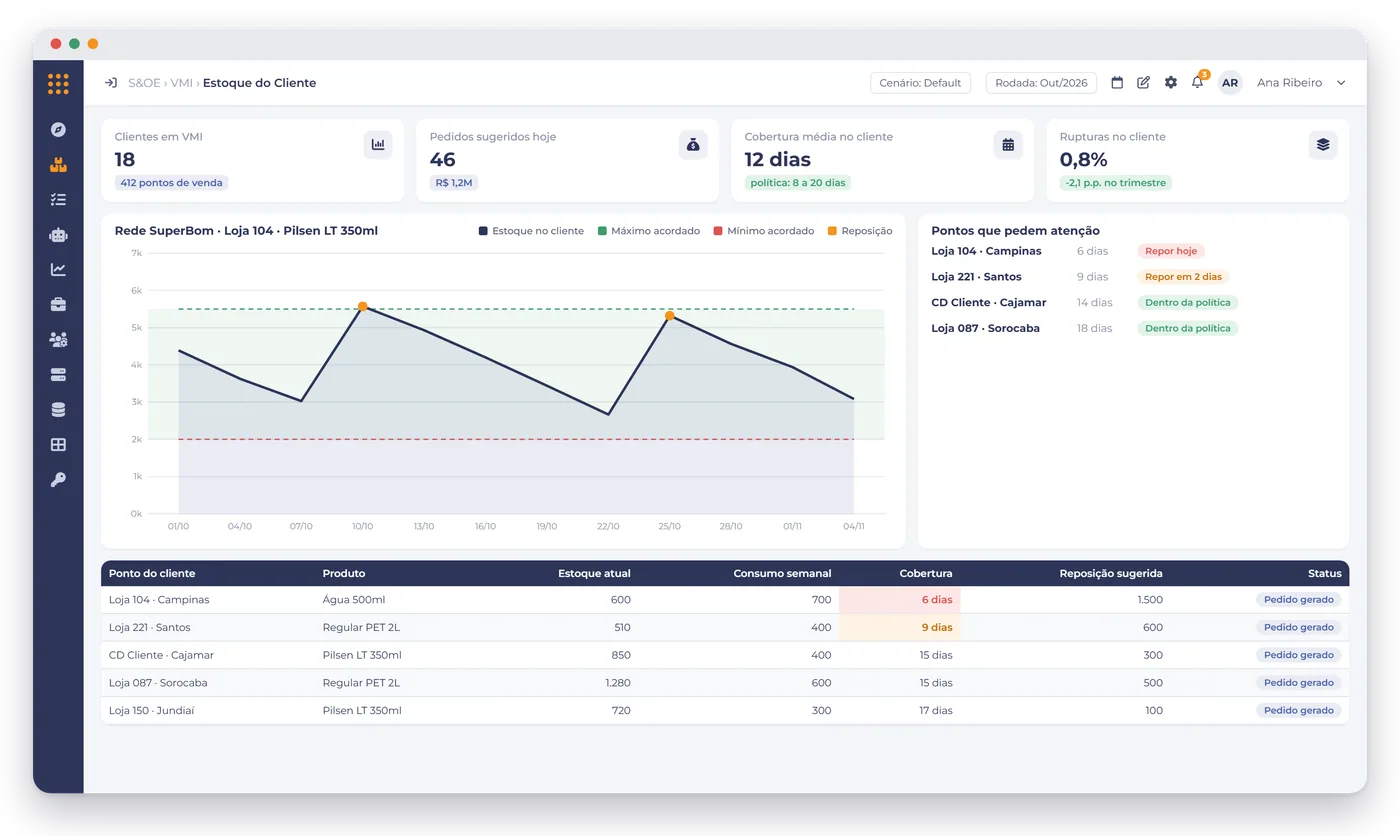Sort by the Cobertura column header
Screen dimensions: 1400x836
926,573
